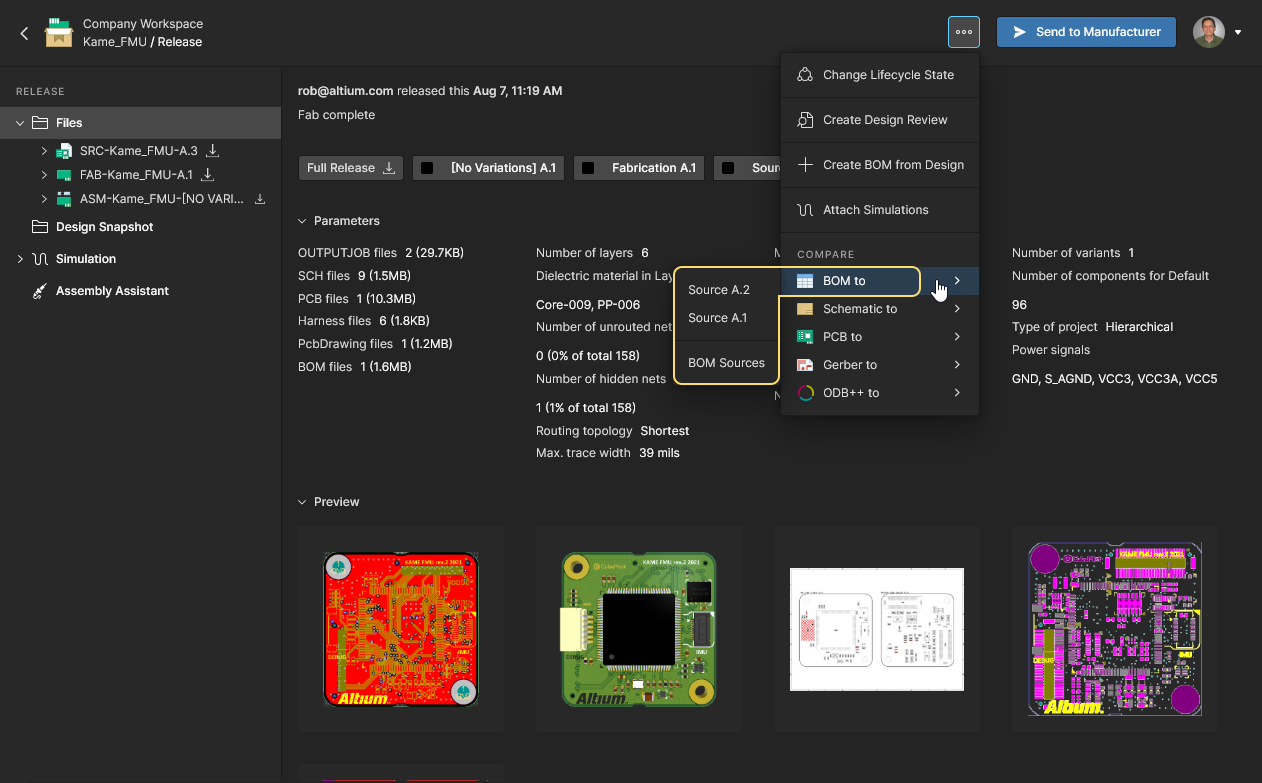Click the FAB-Kame_FMU-A.1 board icon
This screenshot has width=1262, height=783.
coord(64,175)
